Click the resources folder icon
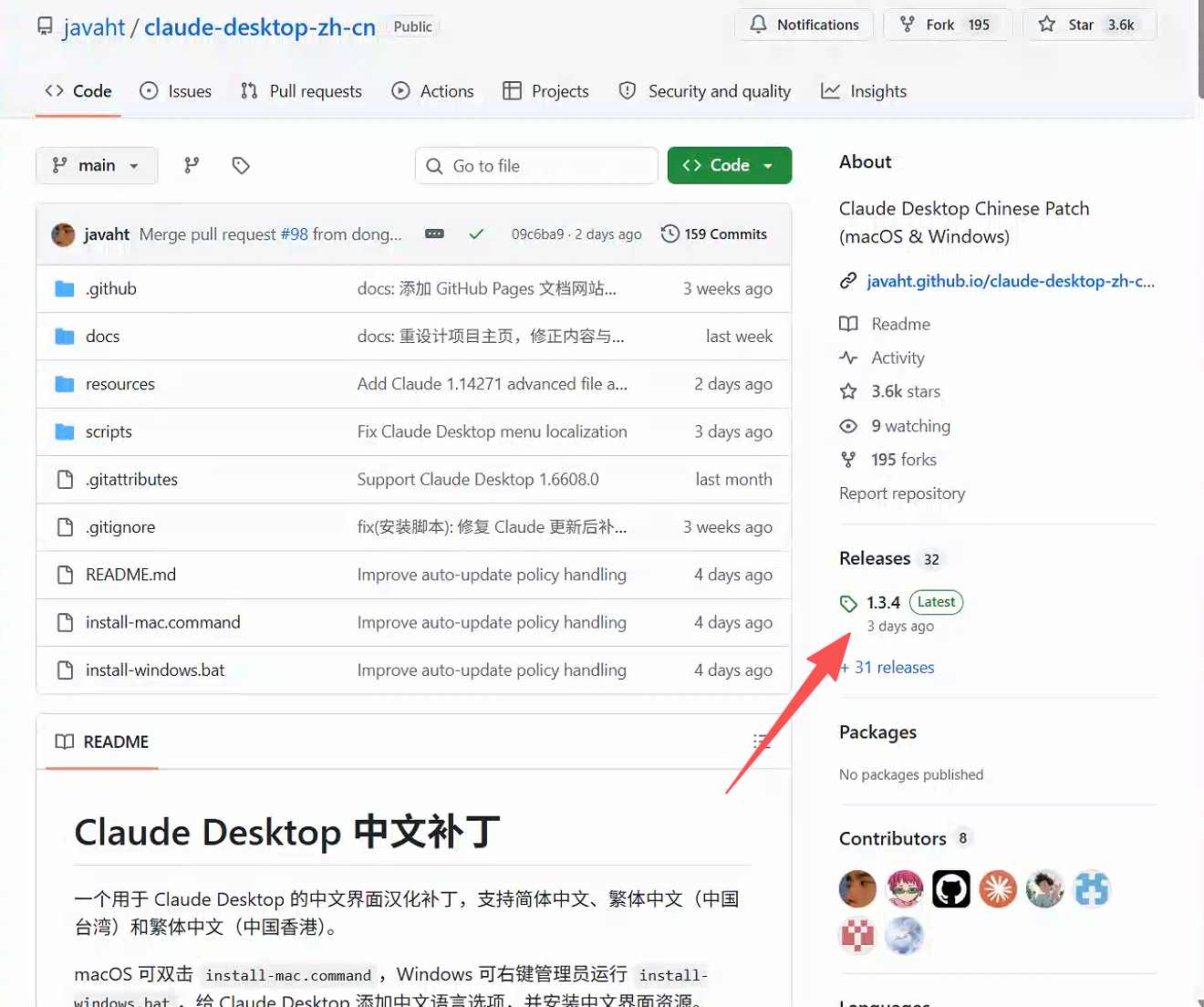Image resolution: width=1204 pixels, height=1007 pixels. 65,384
